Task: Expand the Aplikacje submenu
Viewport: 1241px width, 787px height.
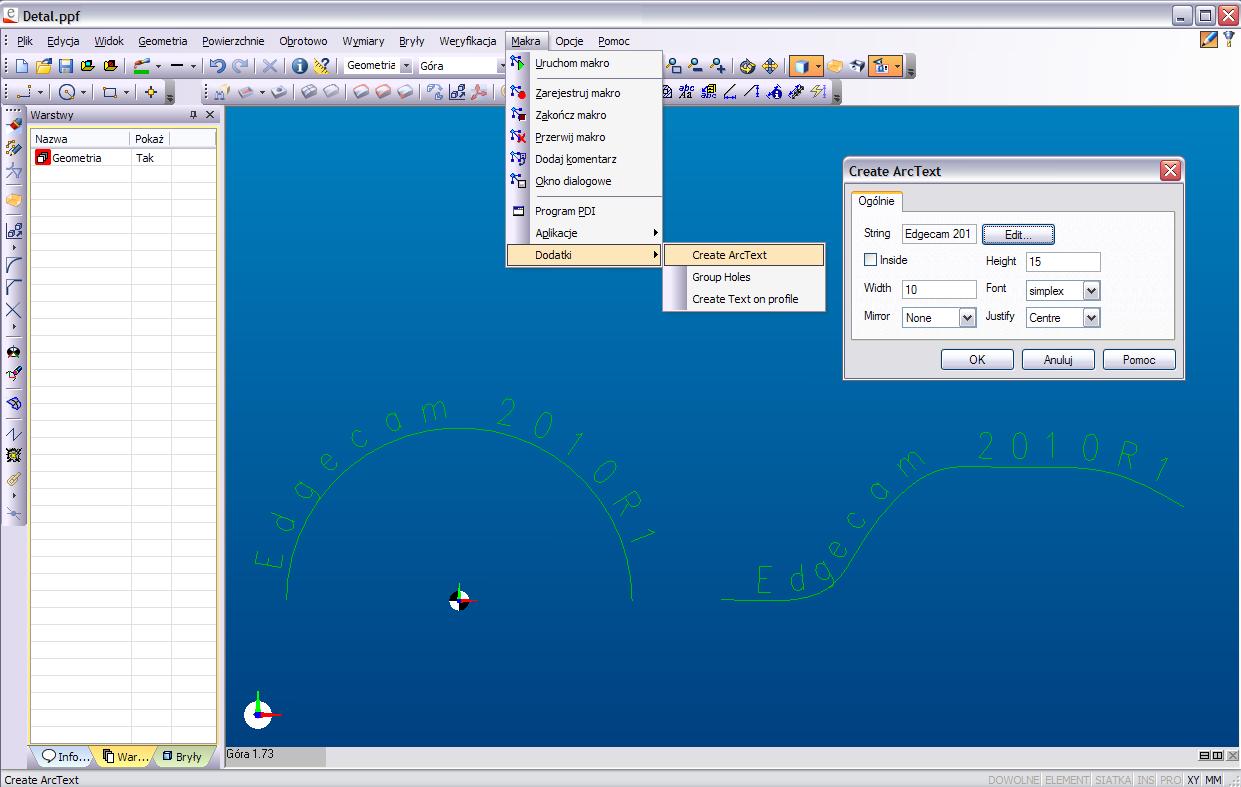Action: pos(585,233)
